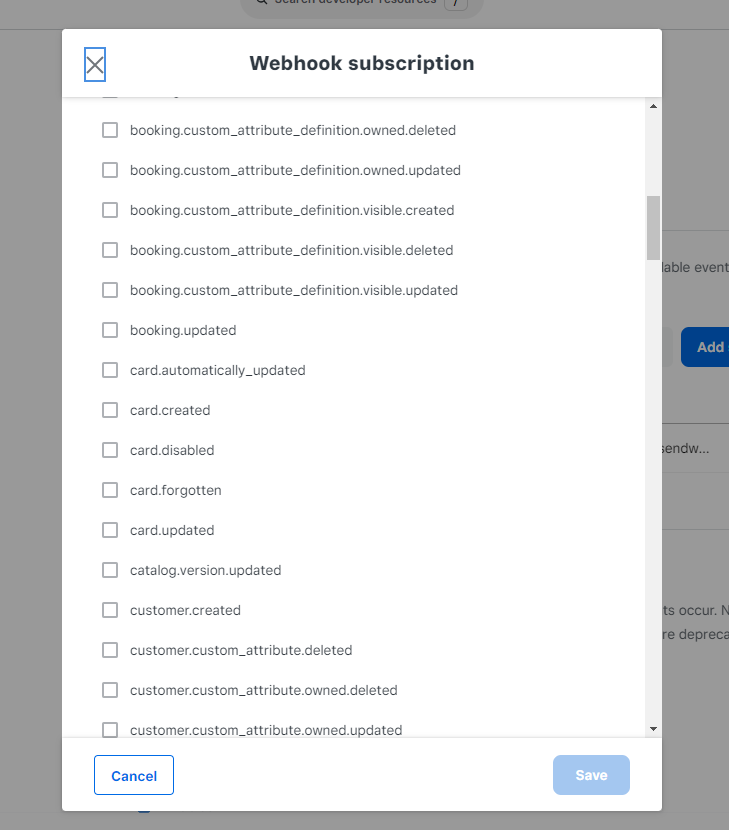Screen dimensions: 729x830
Task: Check customer.custom_attribute.deleted box
Action: tap(110, 650)
